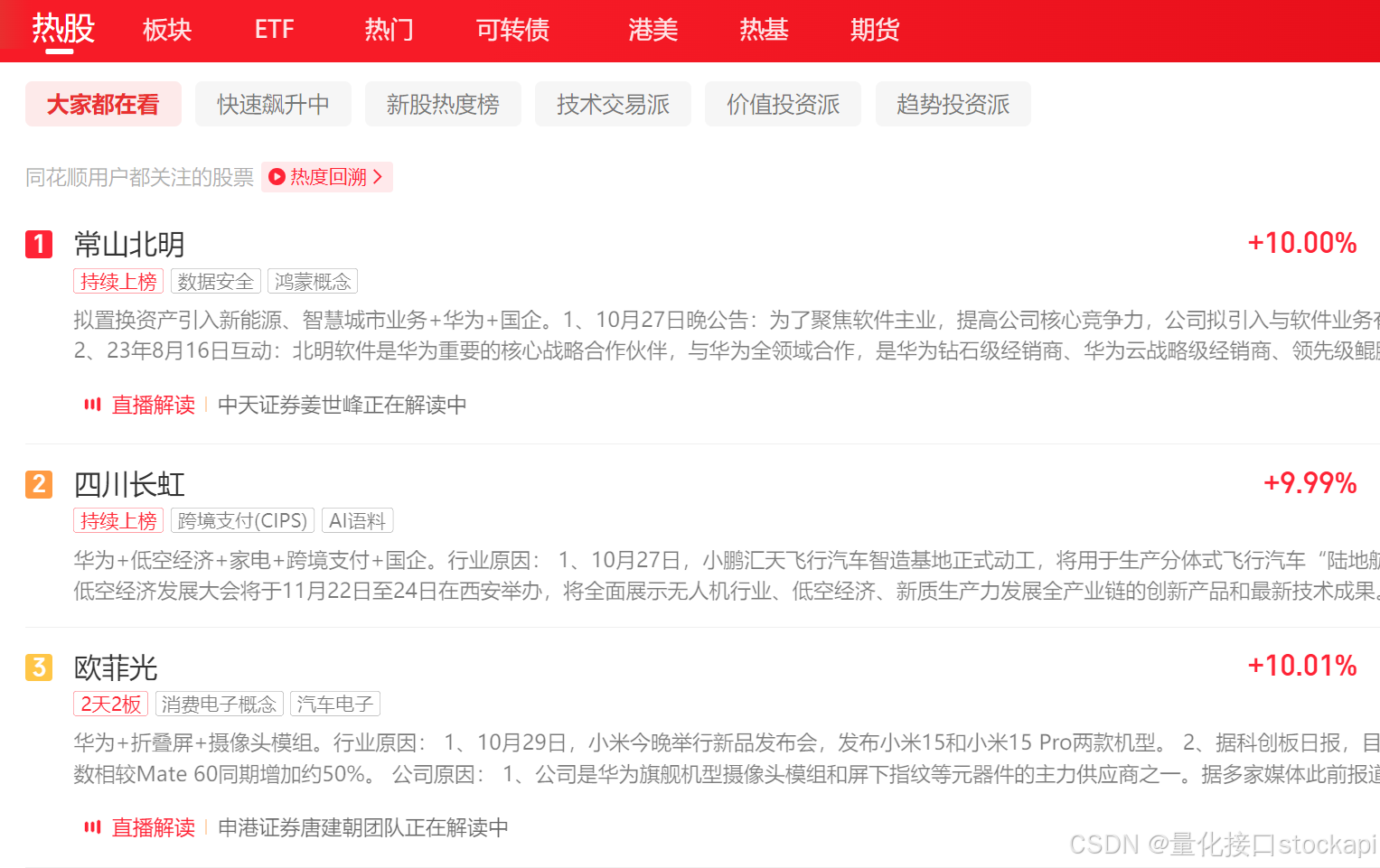Screen dimensions: 1380x868
Task: Select the 快速飙升中 filter
Action: point(273,105)
